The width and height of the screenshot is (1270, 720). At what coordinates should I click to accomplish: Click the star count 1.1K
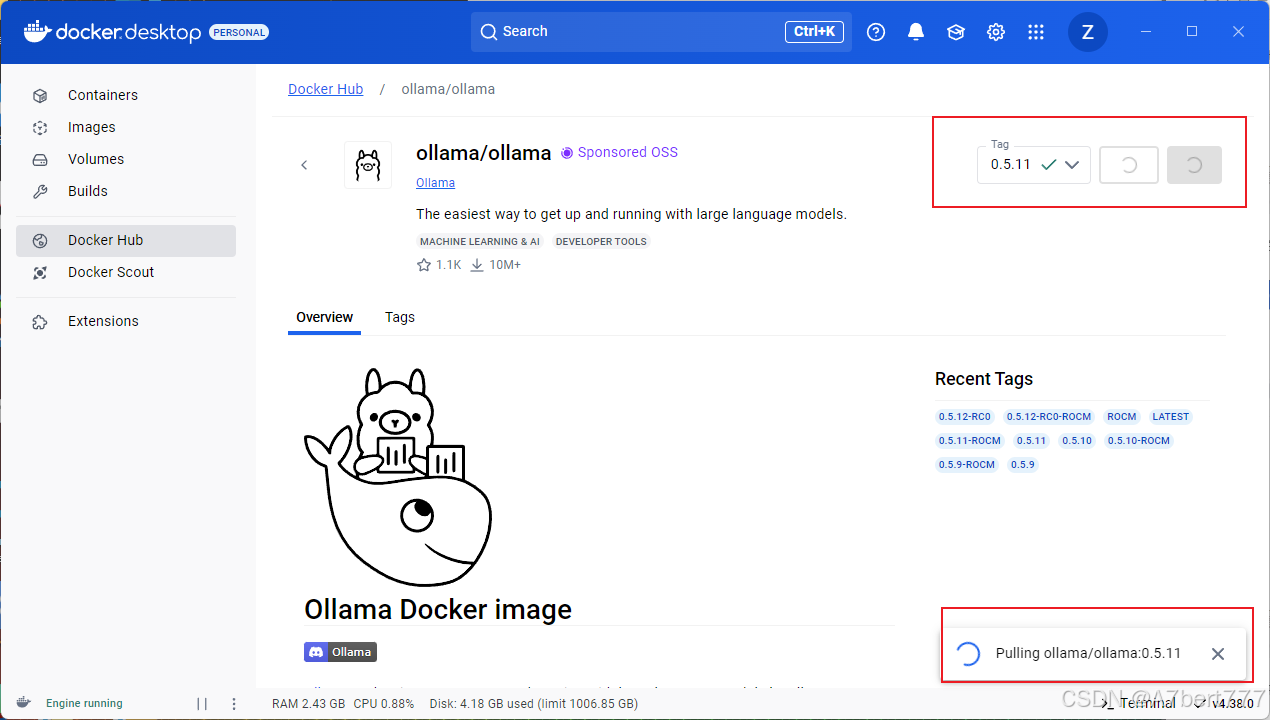pos(439,265)
